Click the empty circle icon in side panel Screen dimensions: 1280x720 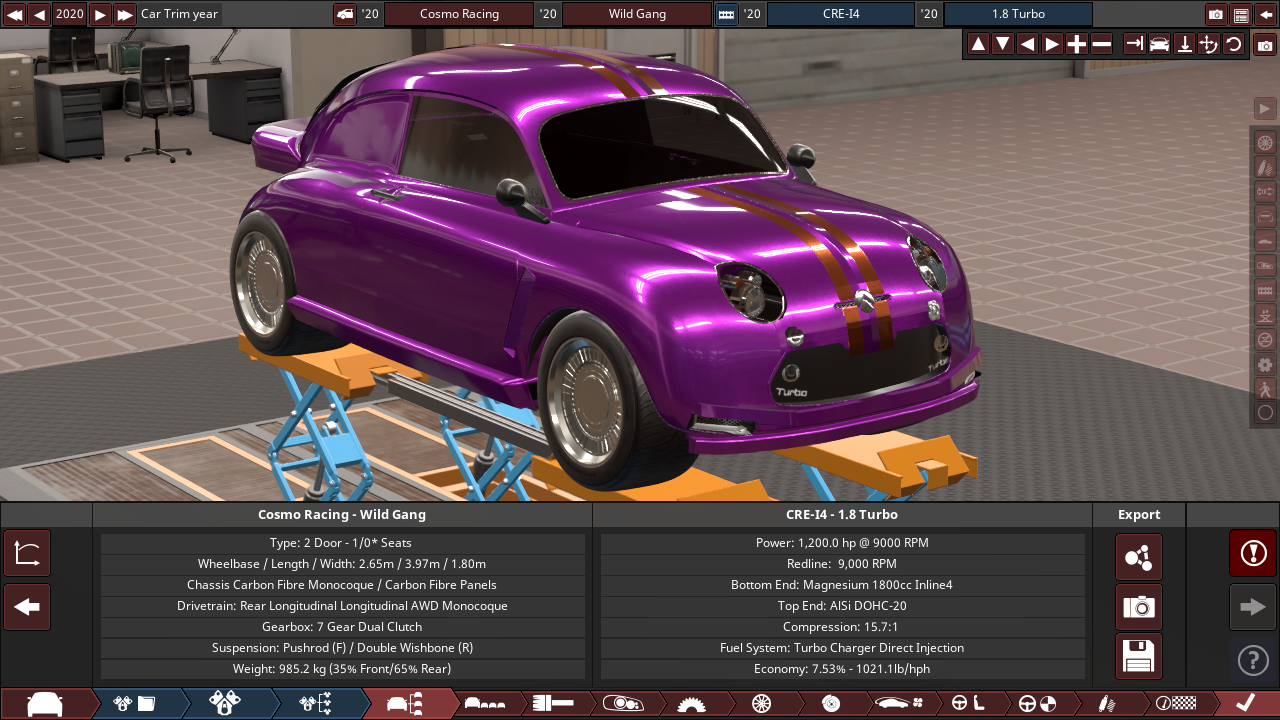[x=1265, y=412]
